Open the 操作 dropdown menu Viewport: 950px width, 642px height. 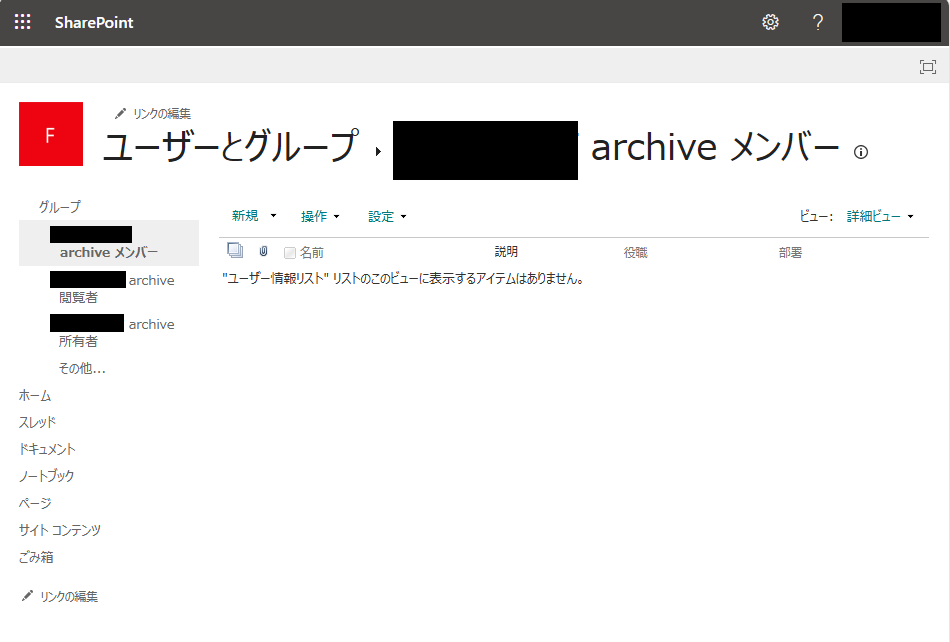tap(320, 216)
